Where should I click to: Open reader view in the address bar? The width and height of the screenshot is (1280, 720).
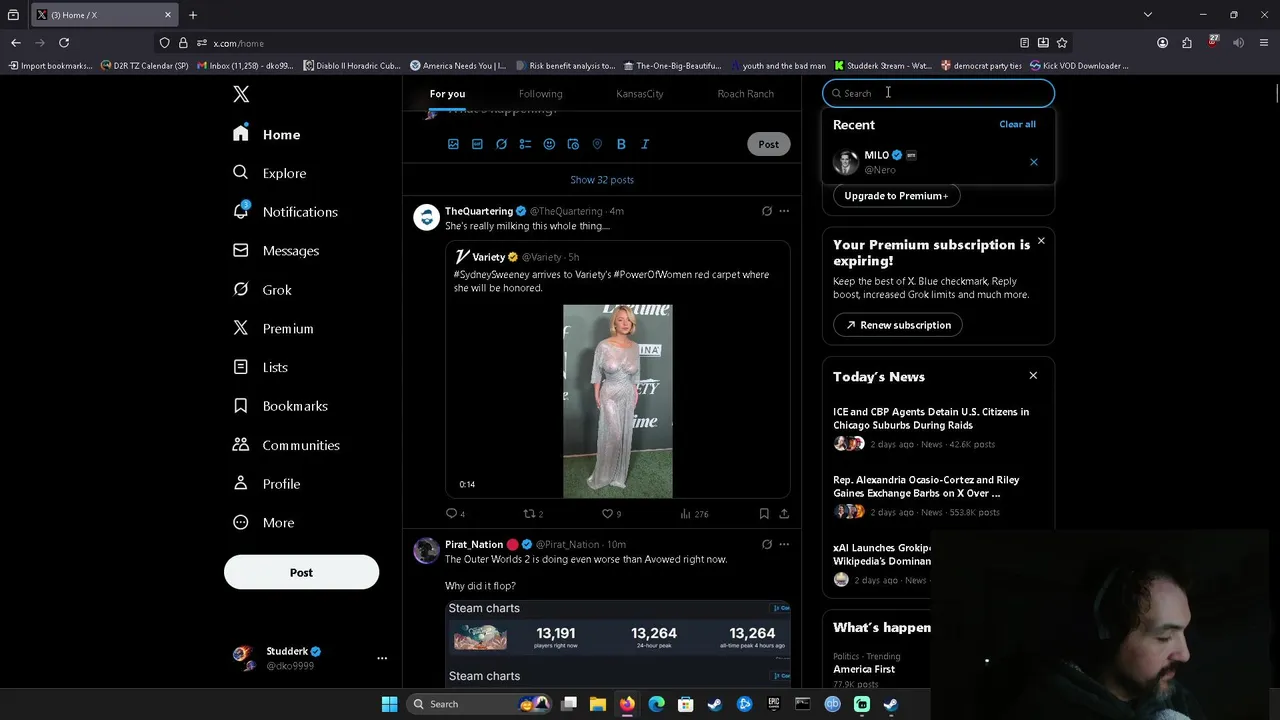[1024, 43]
